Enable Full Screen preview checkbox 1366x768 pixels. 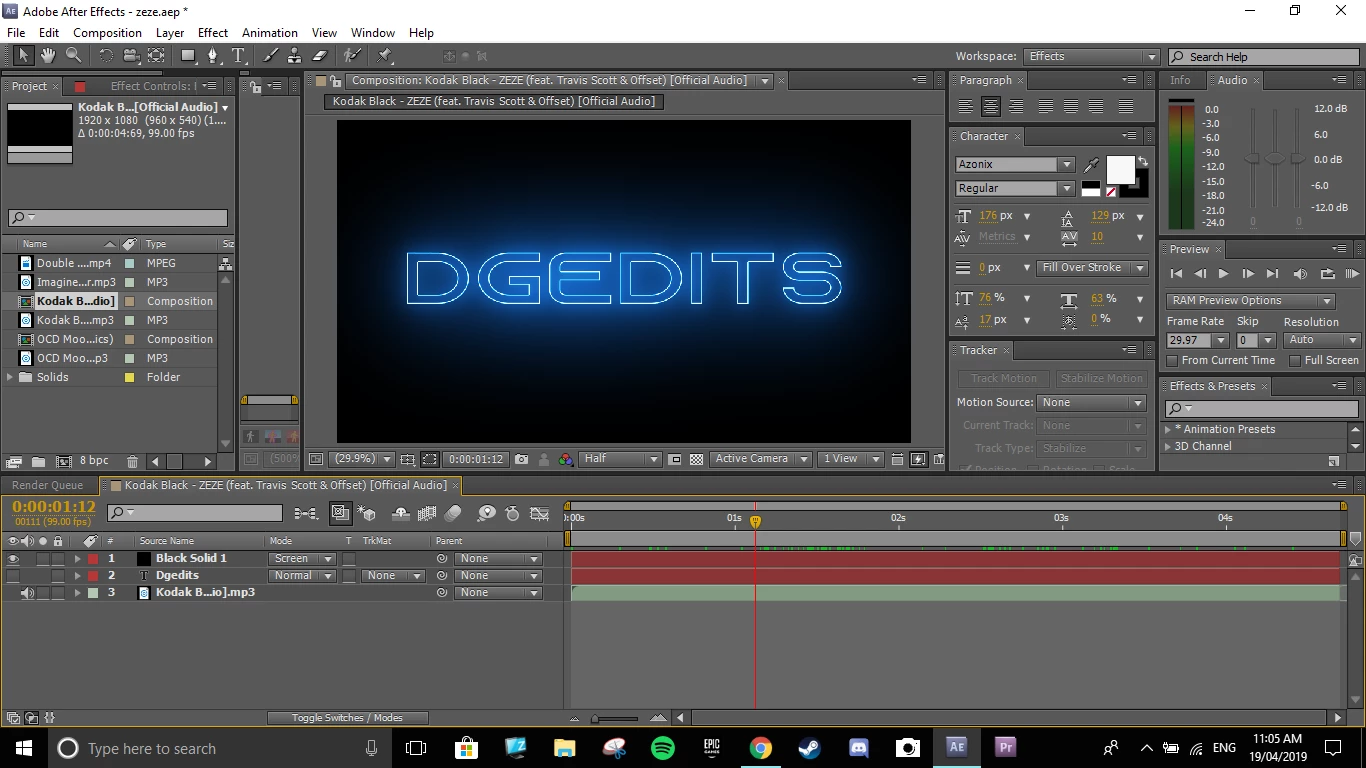(x=1295, y=360)
